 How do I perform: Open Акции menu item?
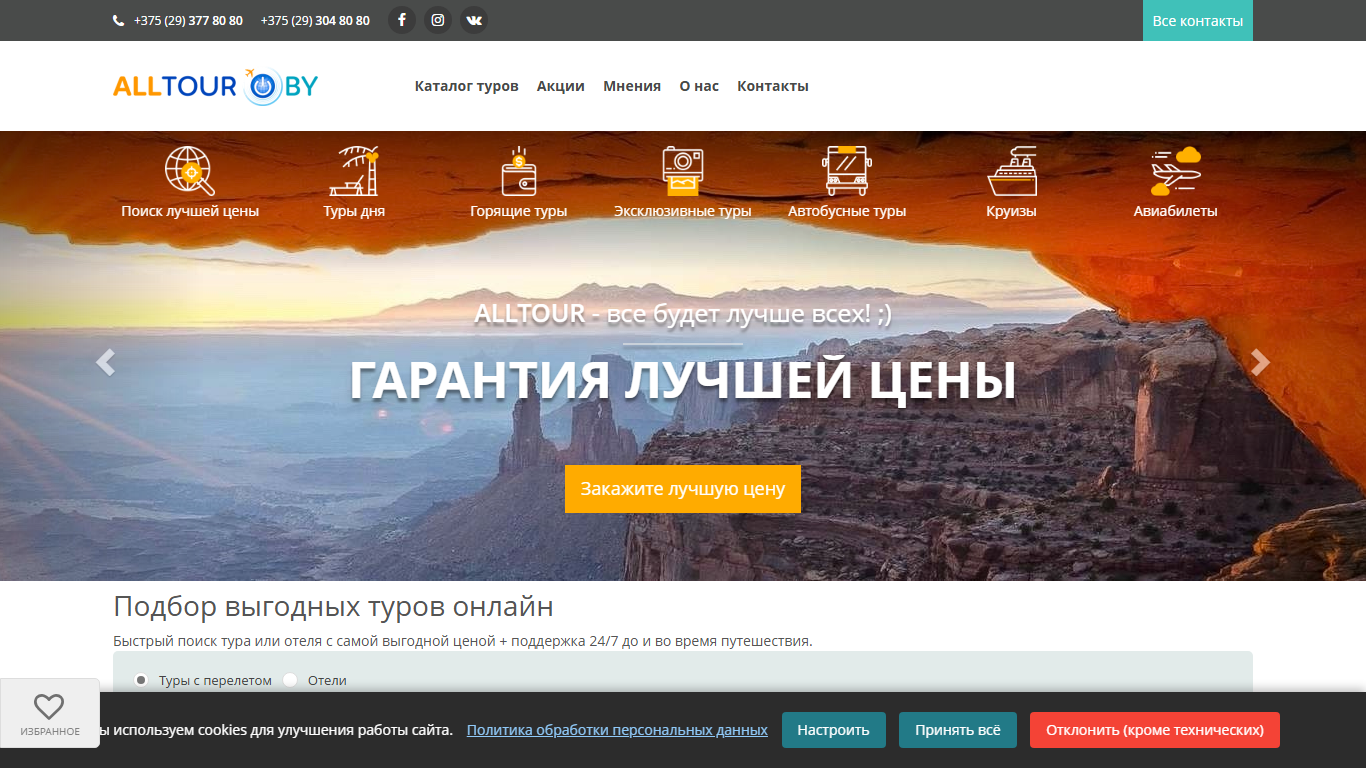tap(561, 86)
